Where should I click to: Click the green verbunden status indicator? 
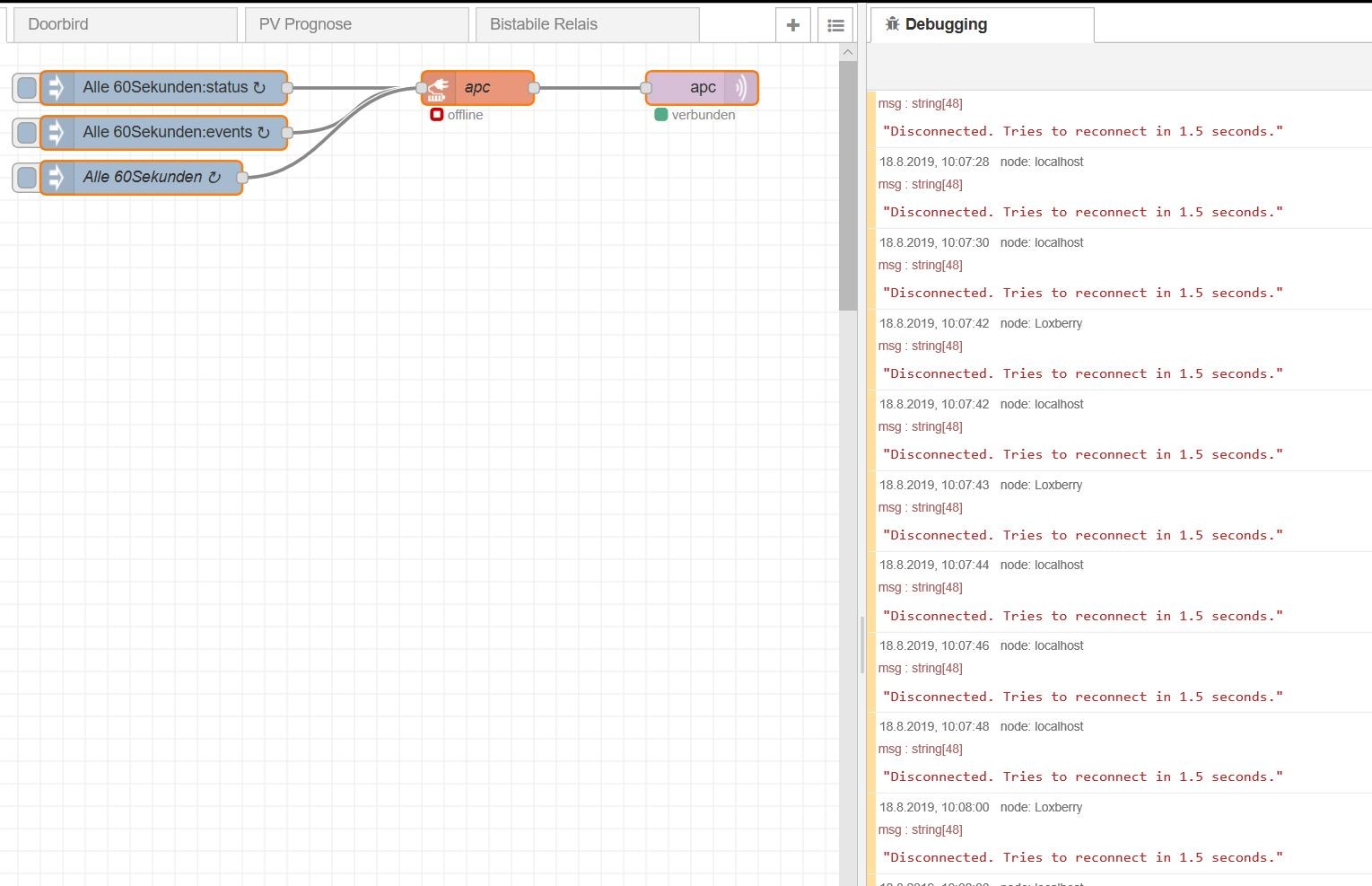661,115
